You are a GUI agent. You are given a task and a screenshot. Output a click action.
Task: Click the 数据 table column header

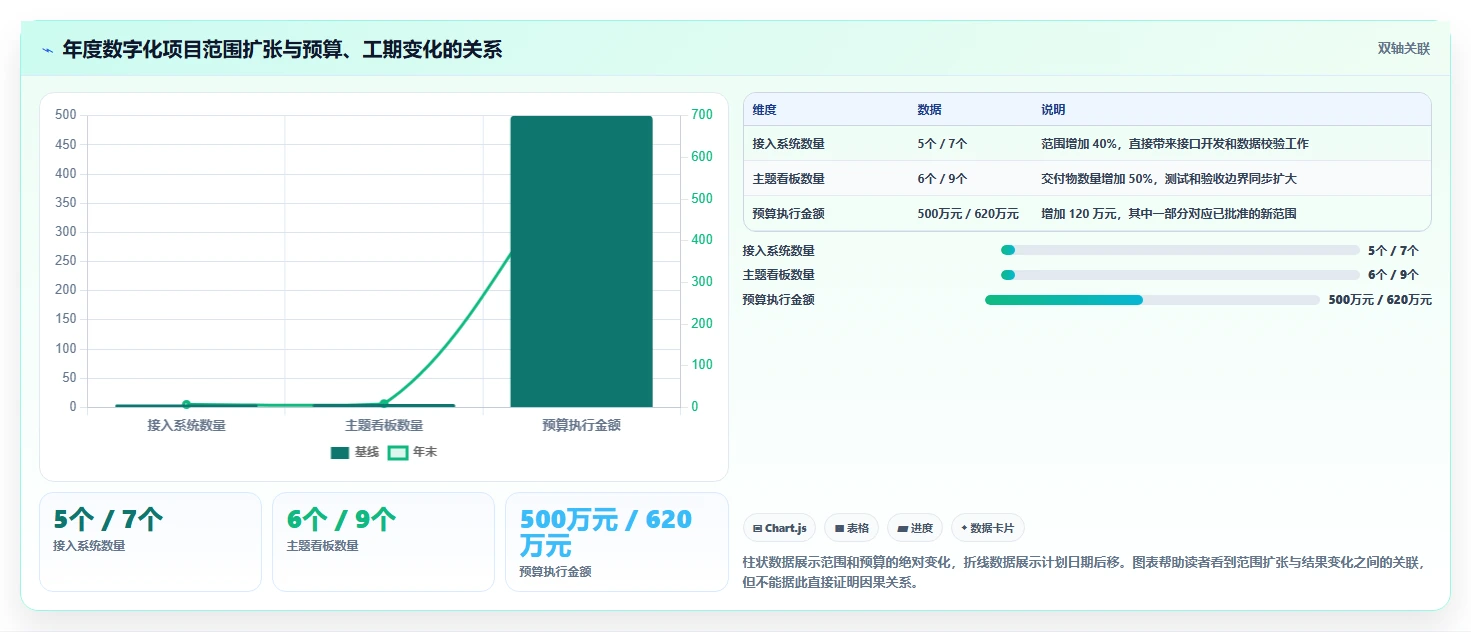tap(929, 110)
